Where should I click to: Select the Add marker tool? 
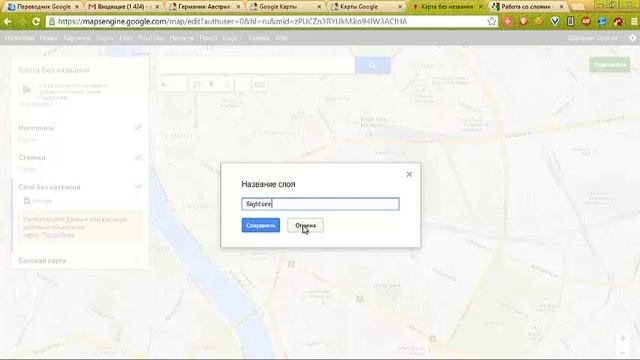point(211,85)
